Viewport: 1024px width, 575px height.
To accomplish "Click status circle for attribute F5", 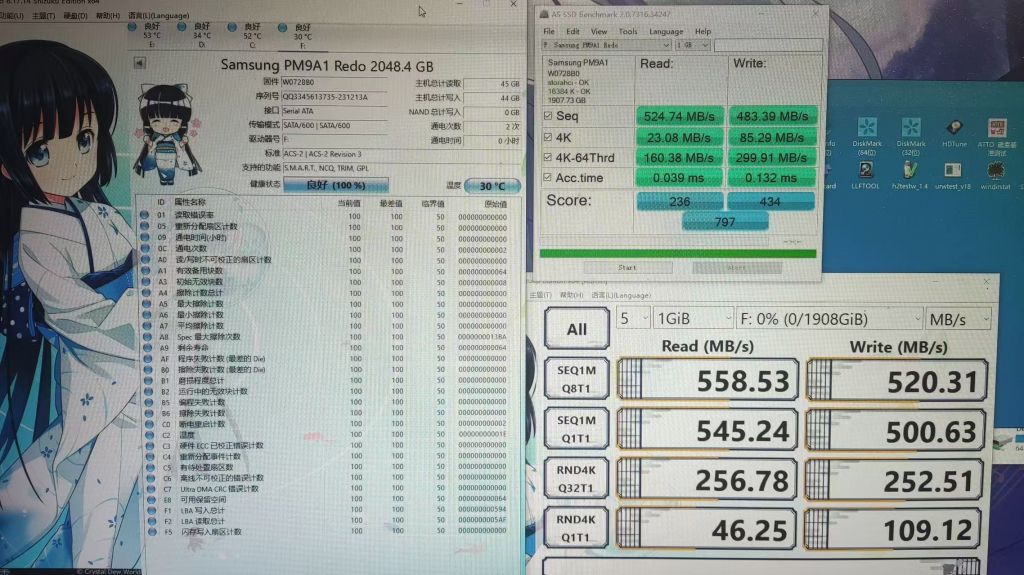I will [152, 531].
